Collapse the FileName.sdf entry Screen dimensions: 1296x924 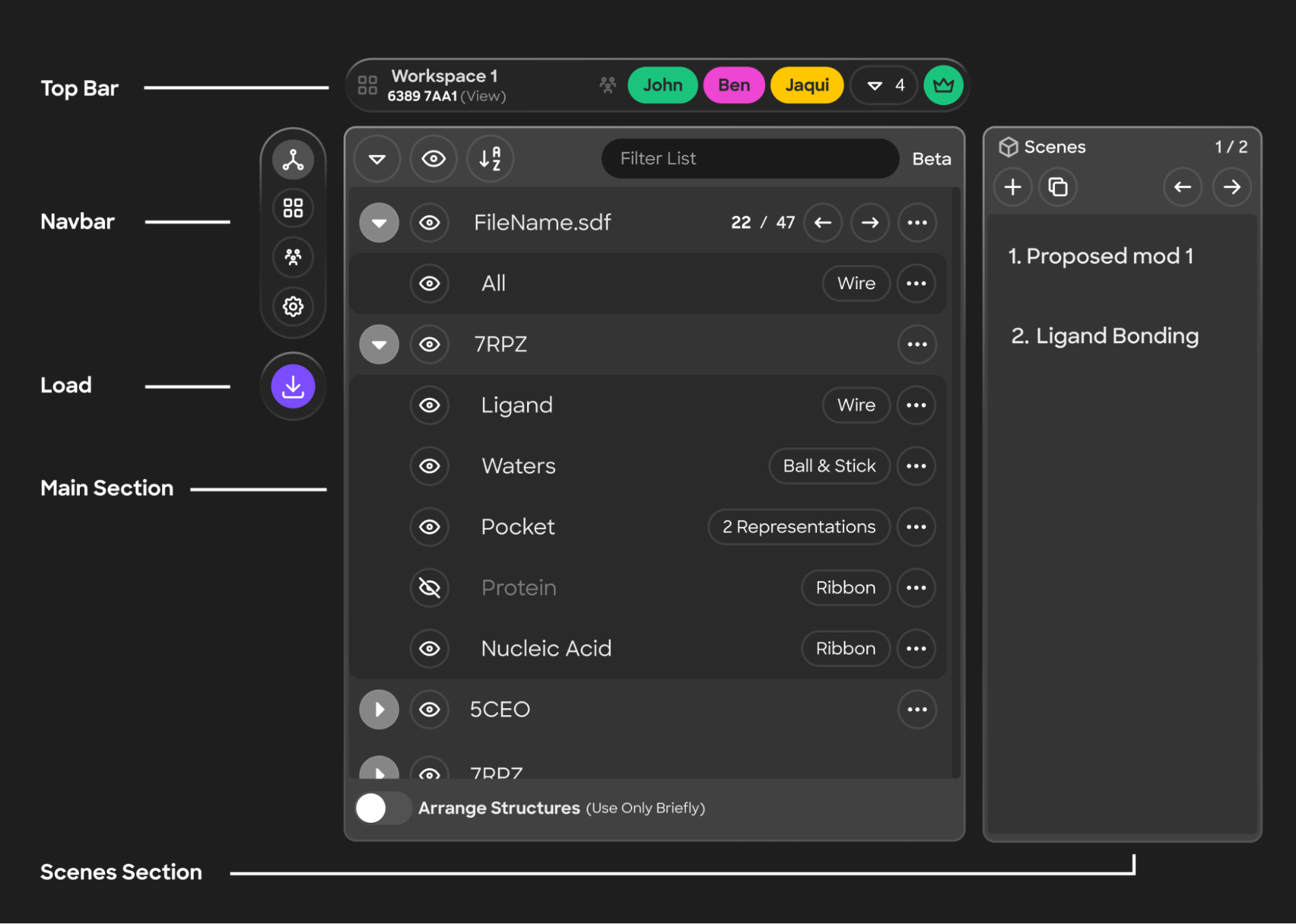(x=379, y=222)
